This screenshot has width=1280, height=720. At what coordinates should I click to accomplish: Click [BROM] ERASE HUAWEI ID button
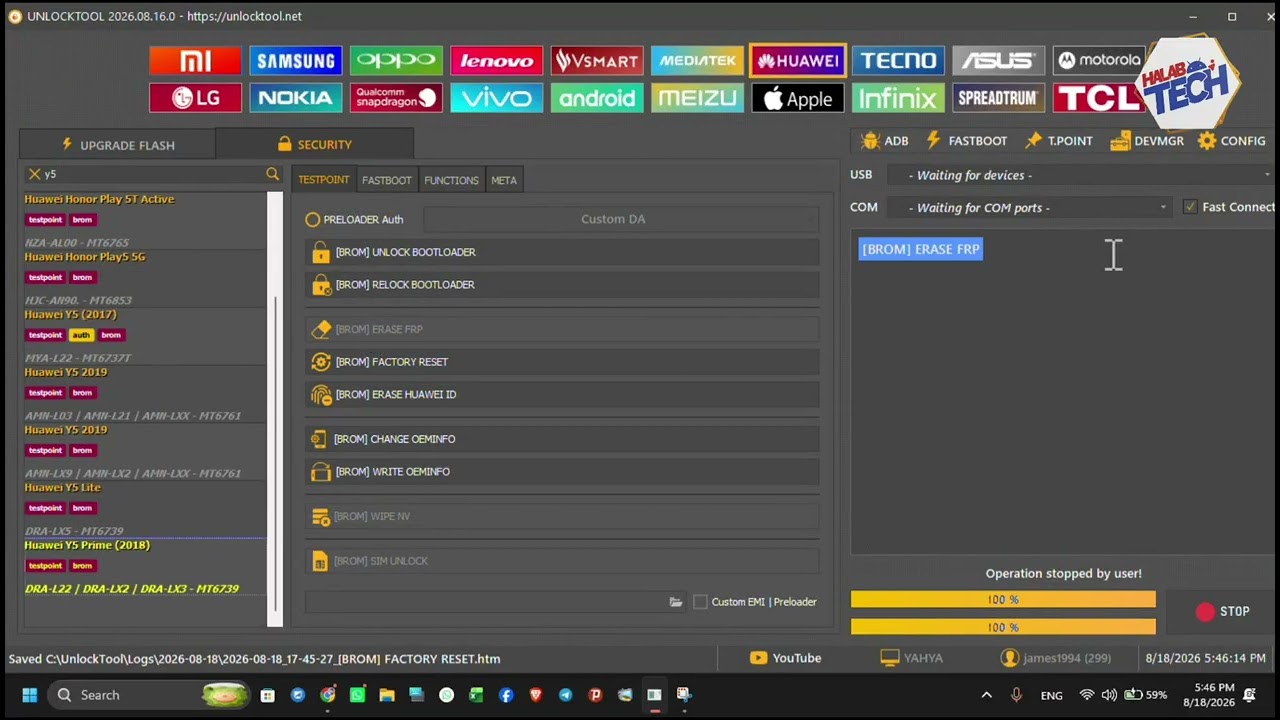click(562, 395)
